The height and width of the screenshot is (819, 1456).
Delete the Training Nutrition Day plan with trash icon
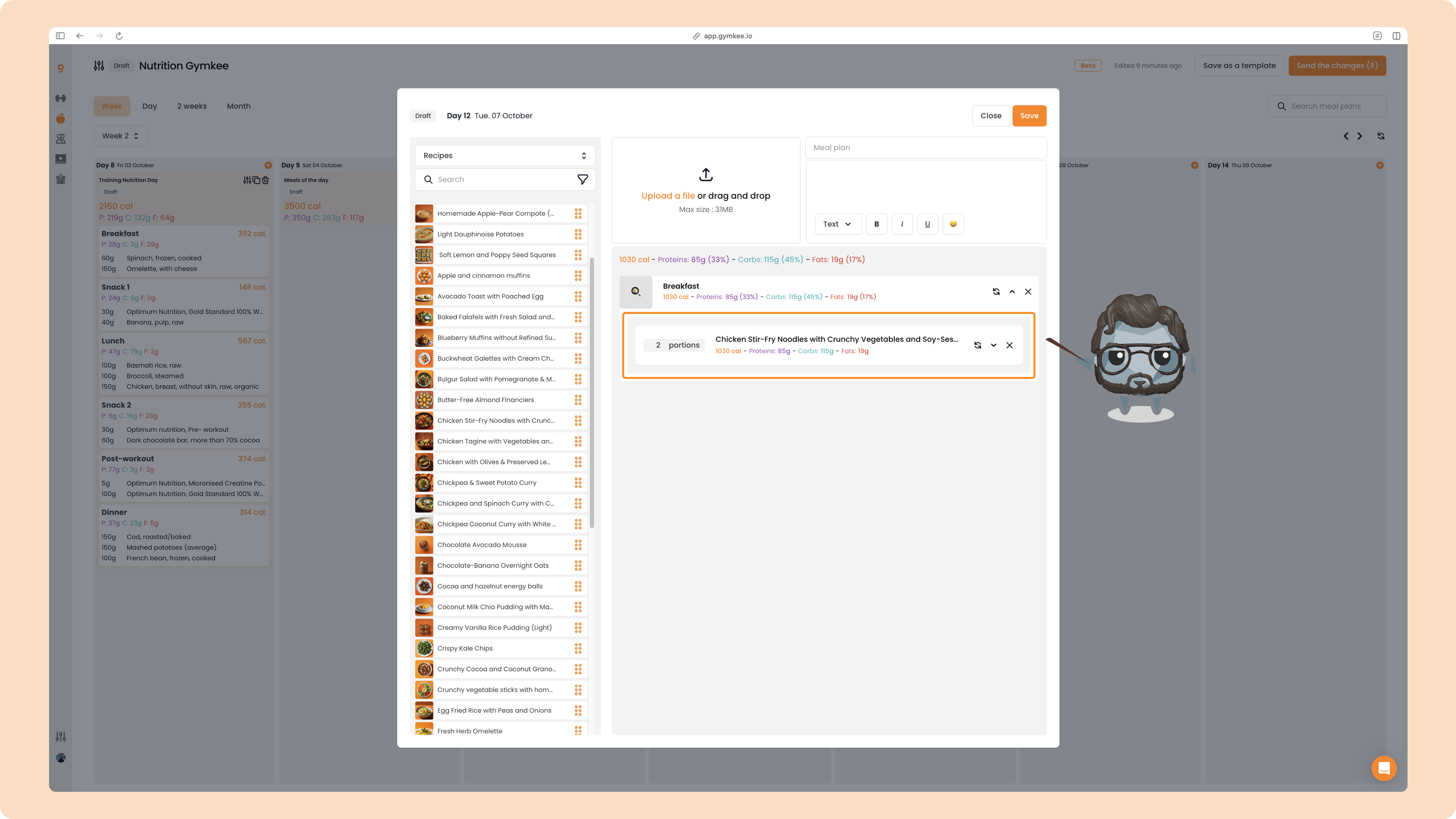coord(265,181)
